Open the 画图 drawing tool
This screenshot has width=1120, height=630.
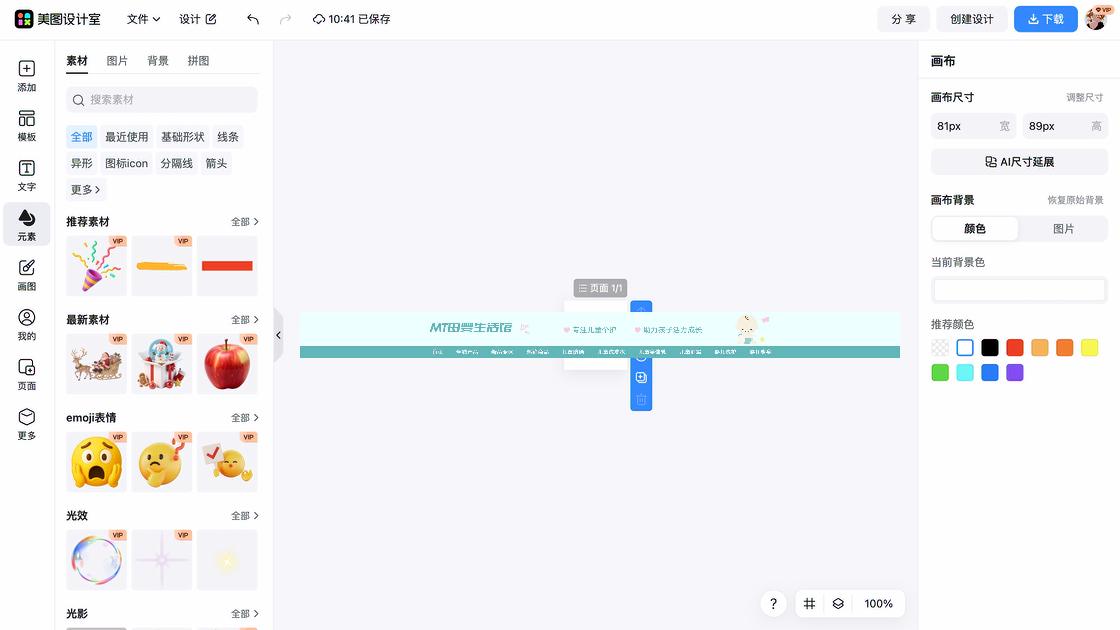pyautogui.click(x=26, y=275)
